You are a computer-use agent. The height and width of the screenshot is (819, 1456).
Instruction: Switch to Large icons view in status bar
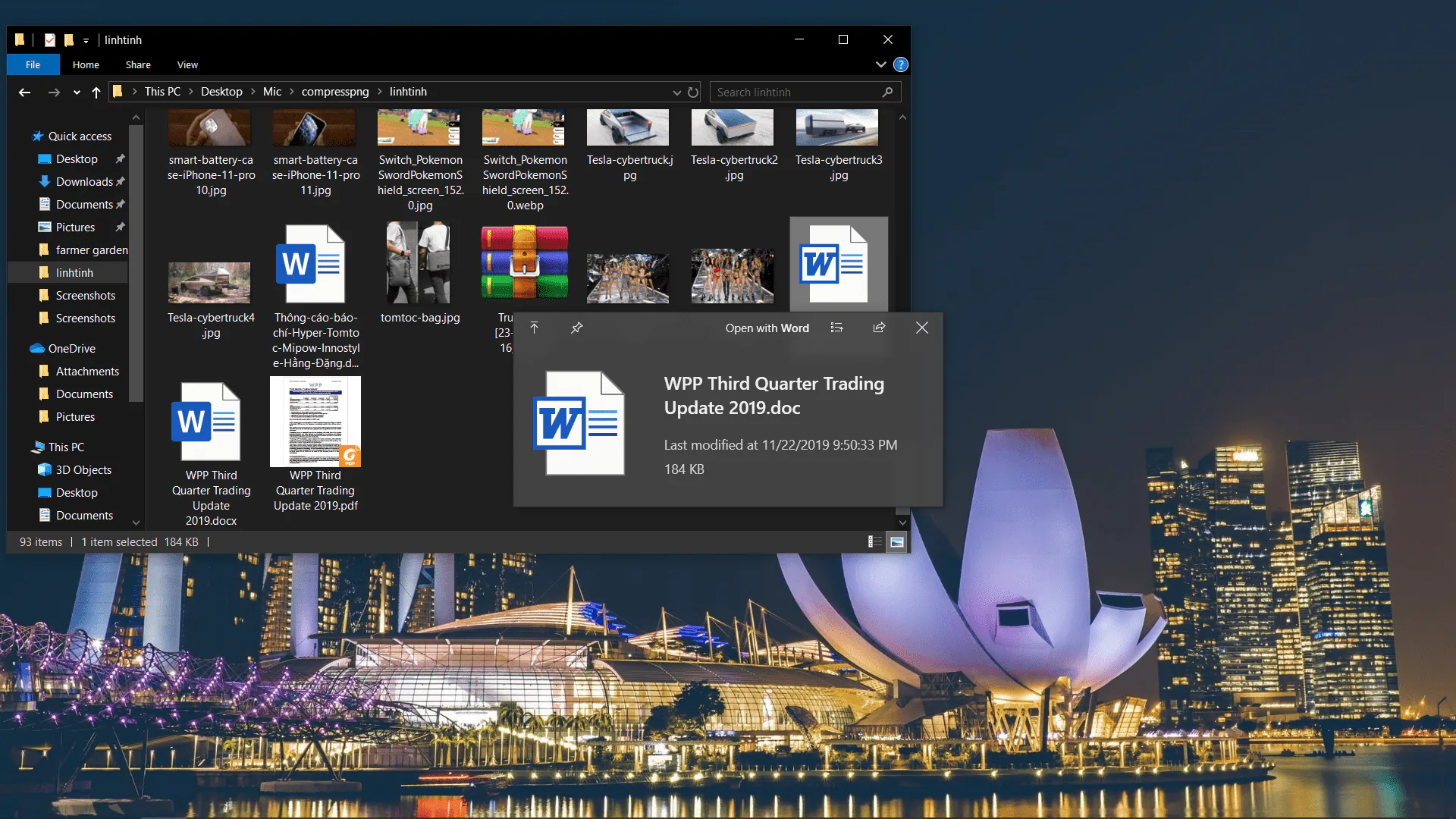tap(897, 541)
